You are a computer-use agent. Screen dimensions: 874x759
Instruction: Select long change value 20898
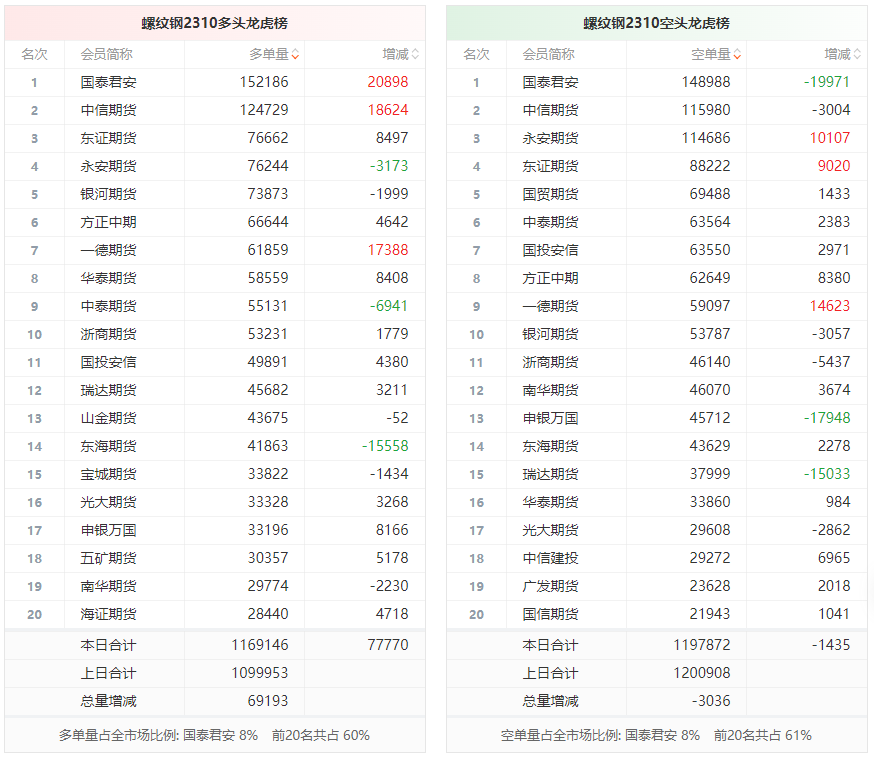point(388,82)
